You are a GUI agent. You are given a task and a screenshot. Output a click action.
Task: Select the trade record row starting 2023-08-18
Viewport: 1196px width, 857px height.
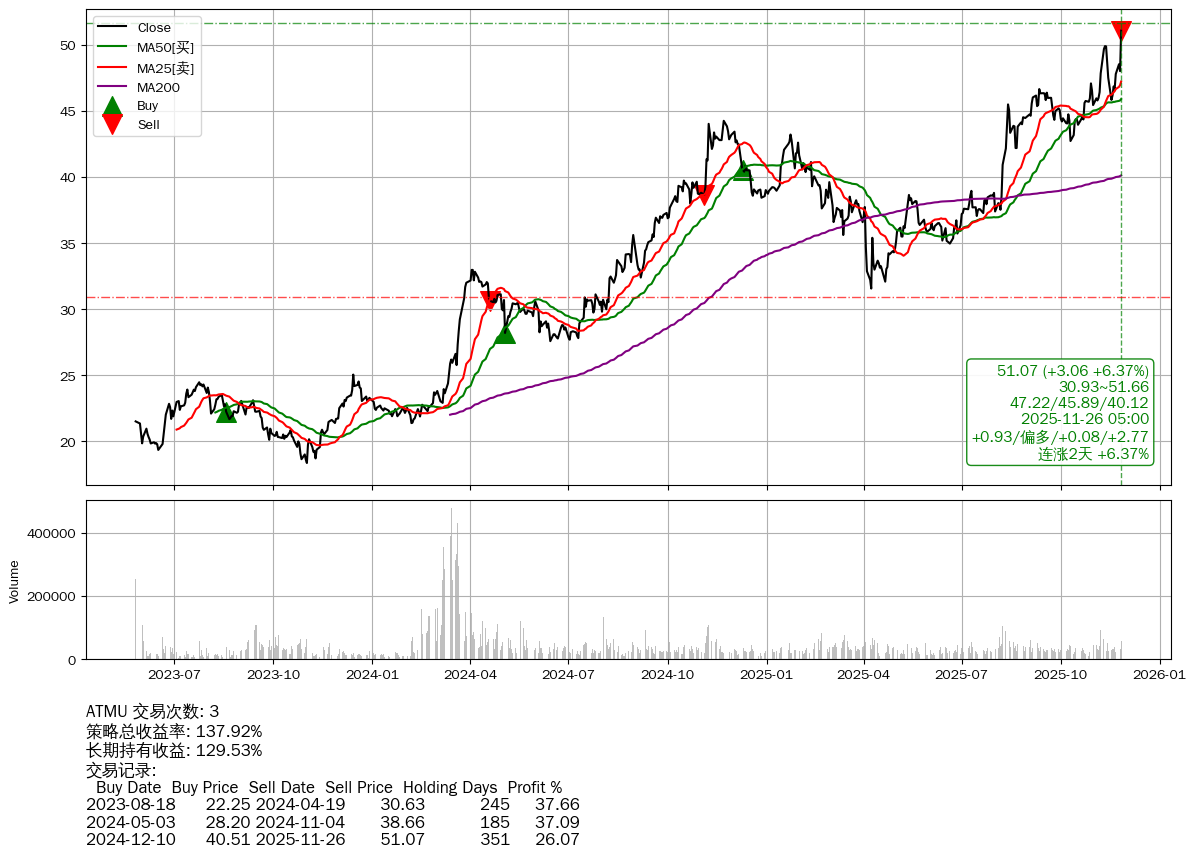pos(332,804)
